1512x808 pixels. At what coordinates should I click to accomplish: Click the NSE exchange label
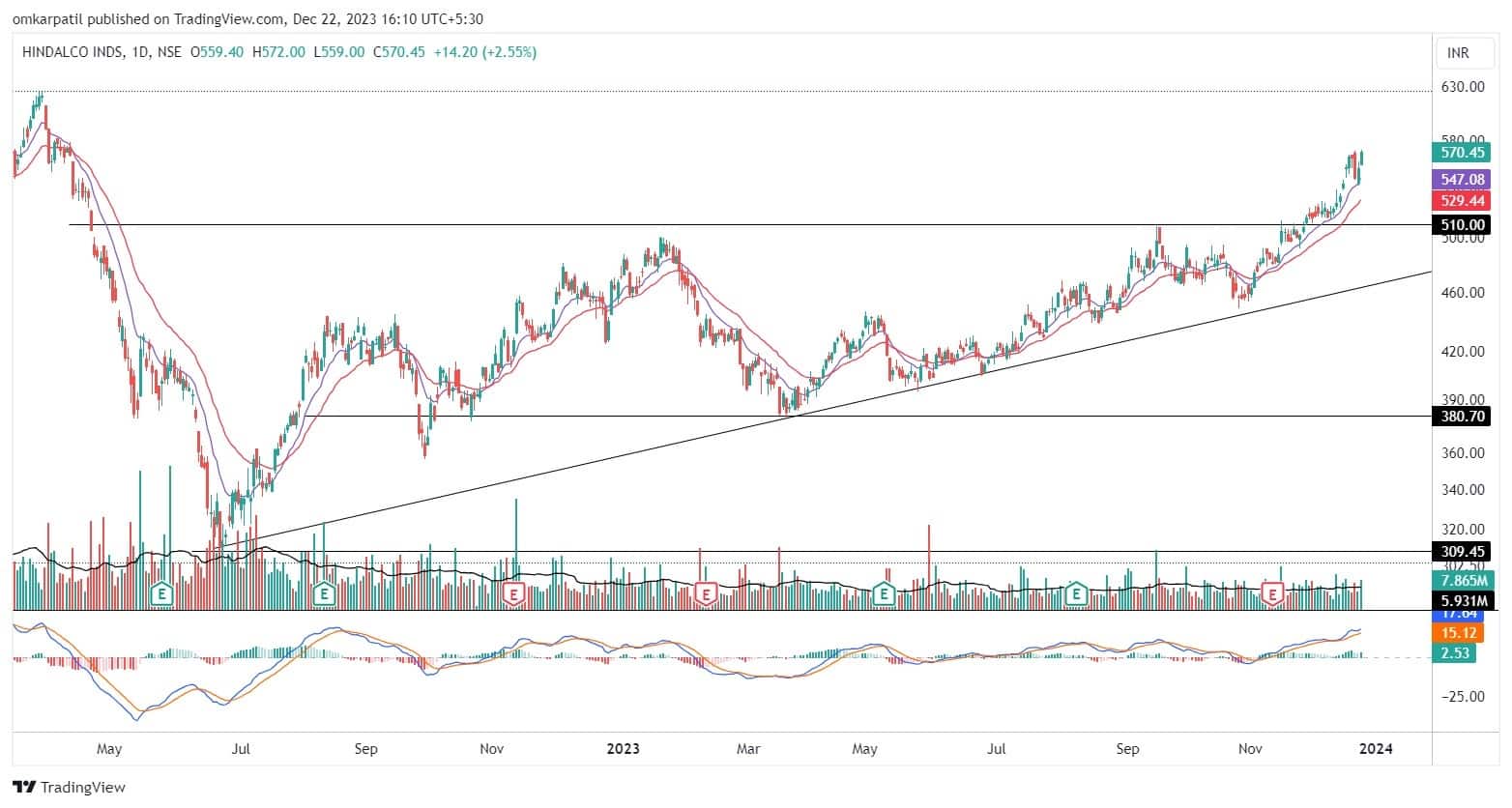170,52
